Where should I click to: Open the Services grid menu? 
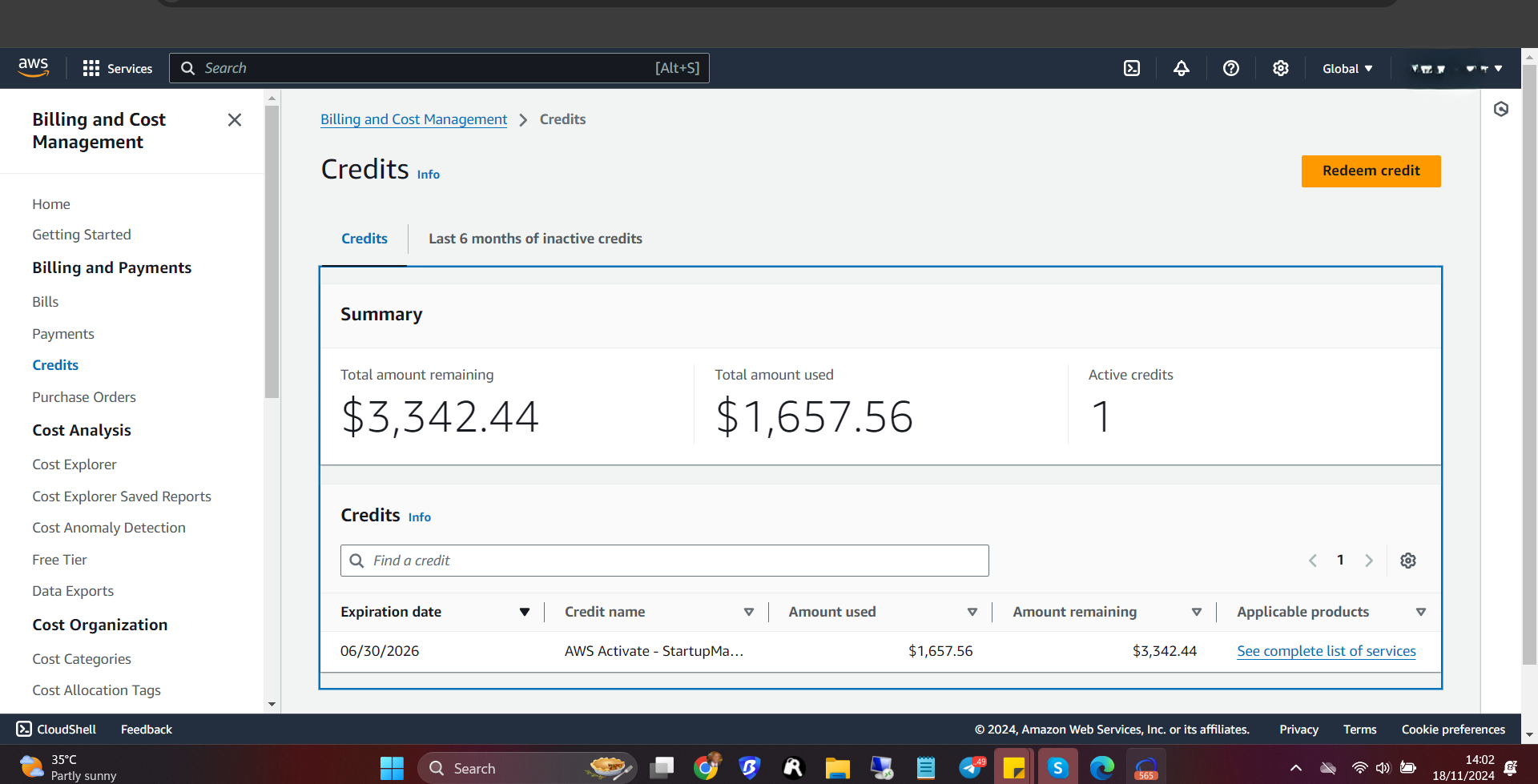(117, 68)
